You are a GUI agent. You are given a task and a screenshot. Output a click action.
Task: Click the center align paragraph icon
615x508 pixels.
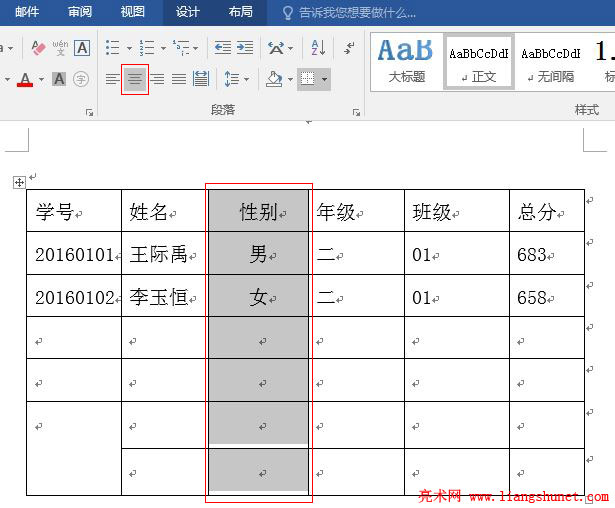(x=135, y=79)
